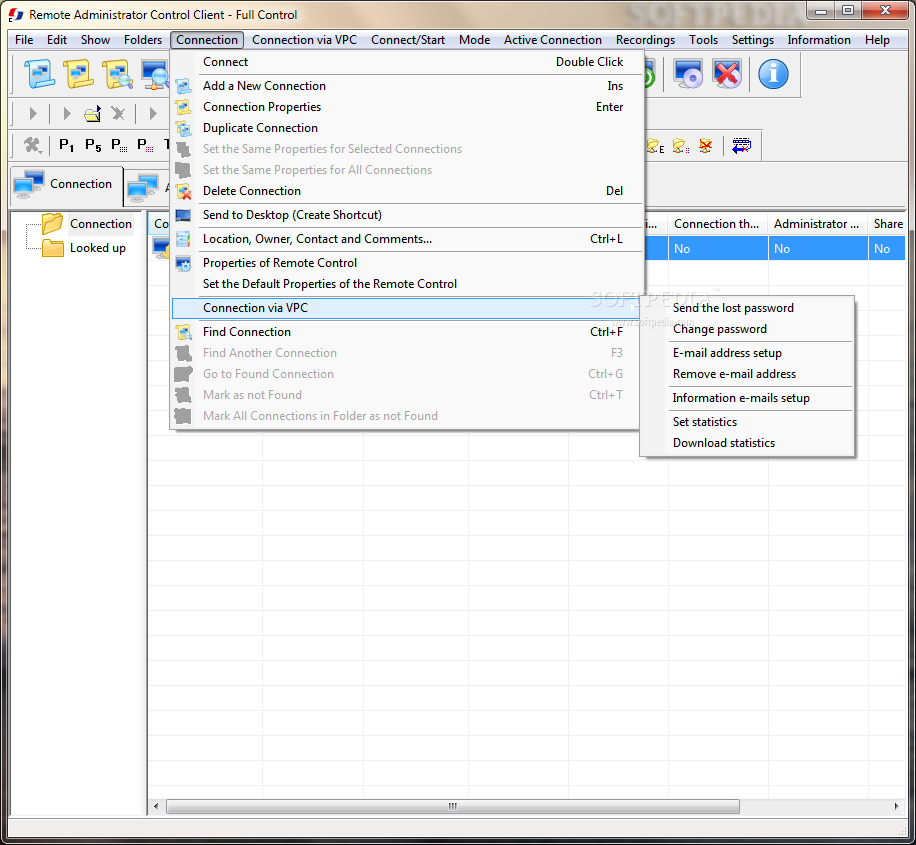Click the 'No' cell under Connection th... column
This screenshot has height=845, width=916.
click(x=718, y=249)
